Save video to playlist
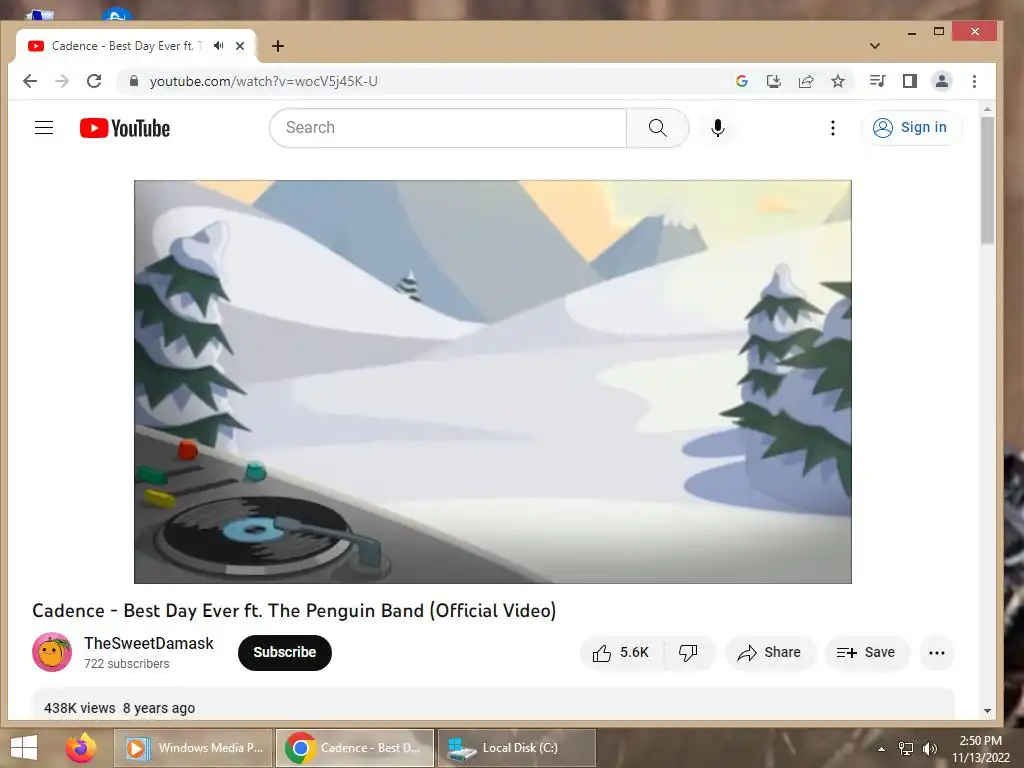1024x768 pixels. click(866, 652)
